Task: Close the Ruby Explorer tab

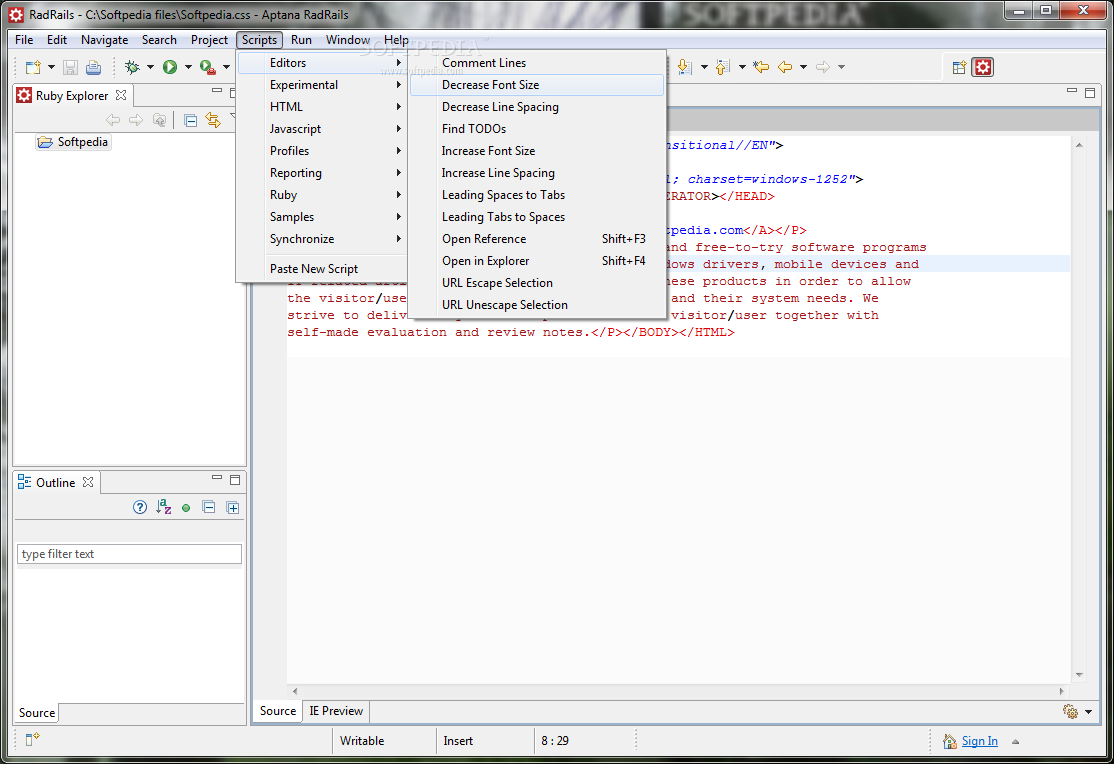Action: (x=121, y=95)
